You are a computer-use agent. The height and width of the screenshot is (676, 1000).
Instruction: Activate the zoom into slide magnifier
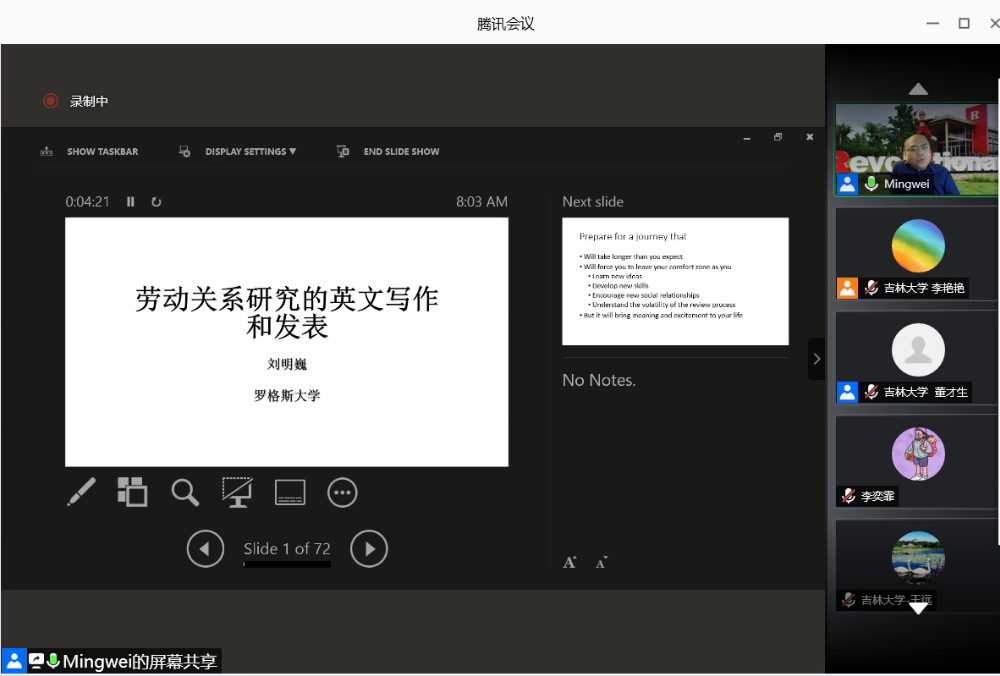tap(185, 492)
